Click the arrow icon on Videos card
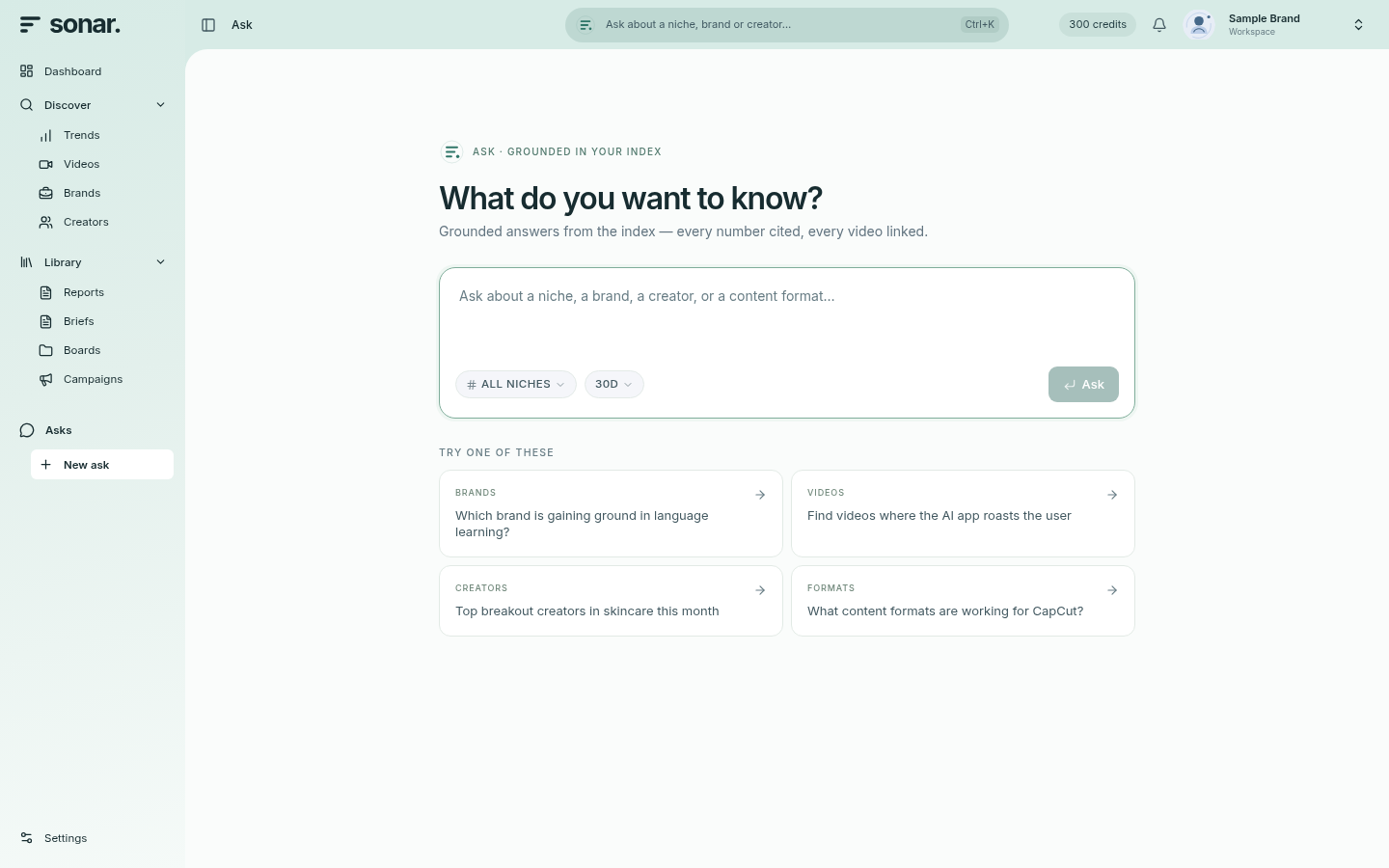This screenshot has width=1389, height=868. 1112,495
